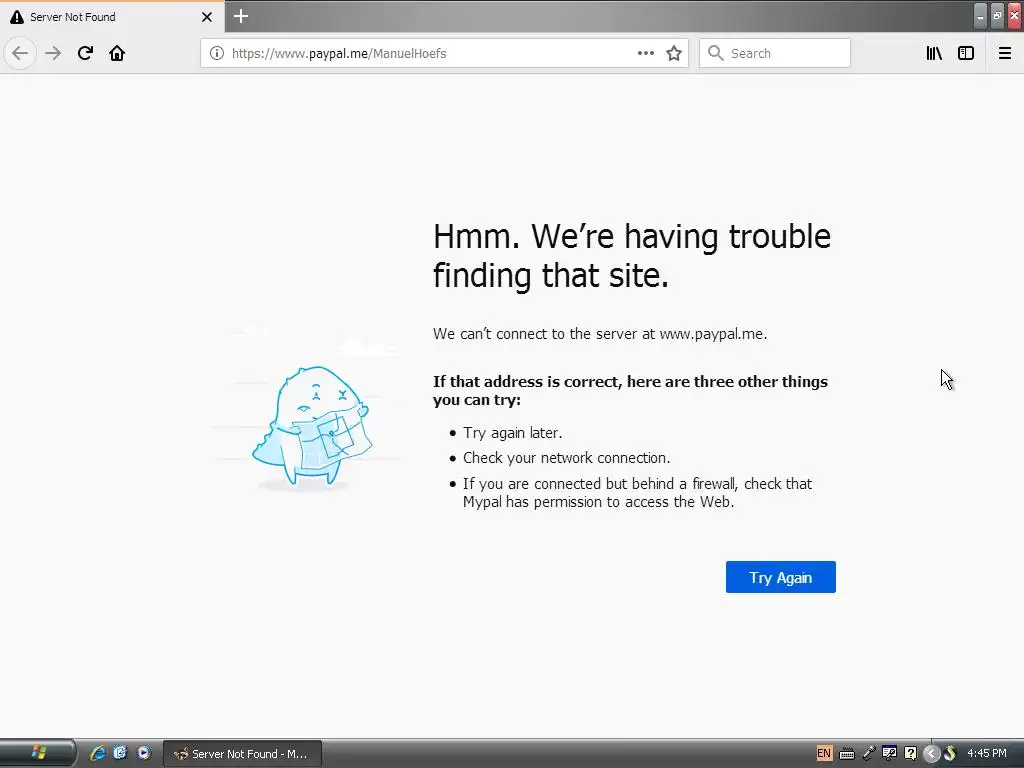Go back to the previous page
1024x768 pixels.
tap(20, 53)
